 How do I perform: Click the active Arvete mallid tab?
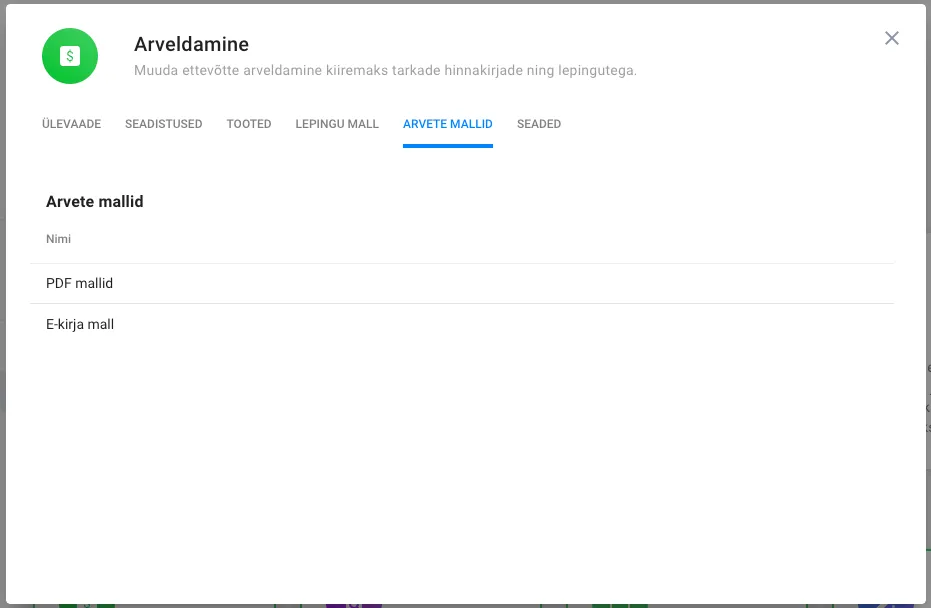[447, 124]
